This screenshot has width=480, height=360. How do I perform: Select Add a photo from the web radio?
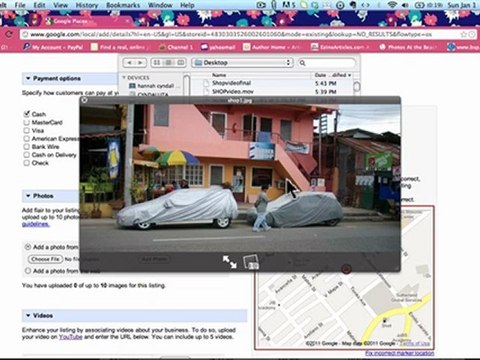point(28,271)
